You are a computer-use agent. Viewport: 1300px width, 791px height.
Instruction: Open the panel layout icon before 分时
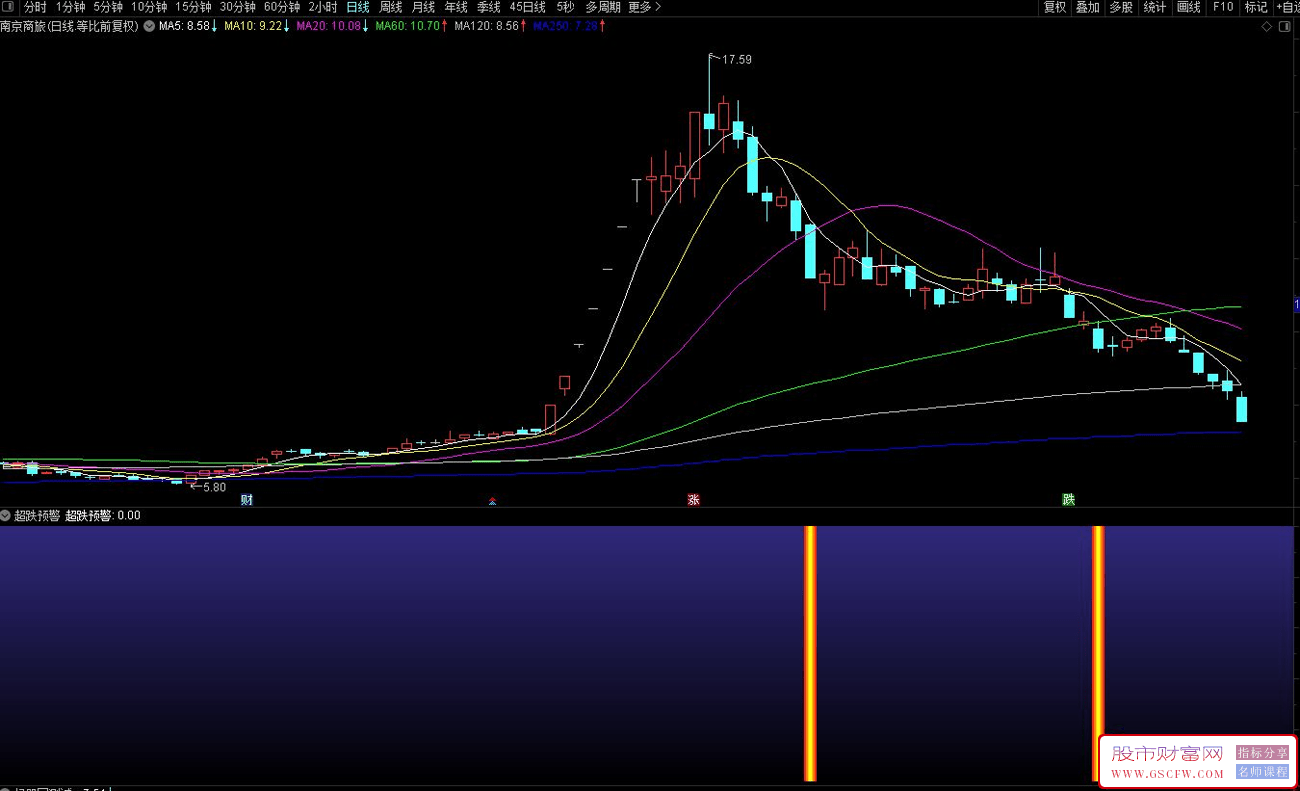coord(10,7)
